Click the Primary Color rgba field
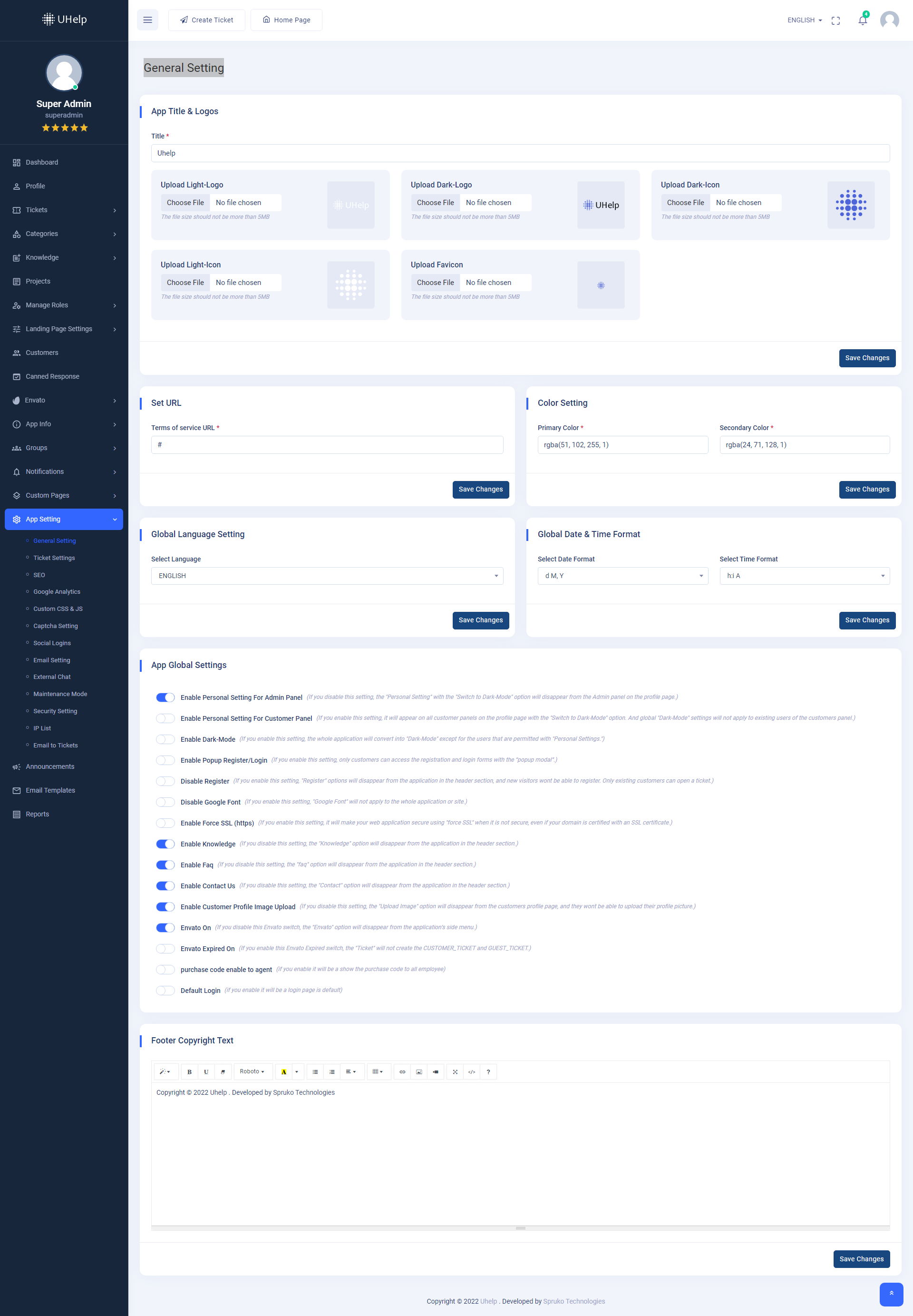 [622, 445]
